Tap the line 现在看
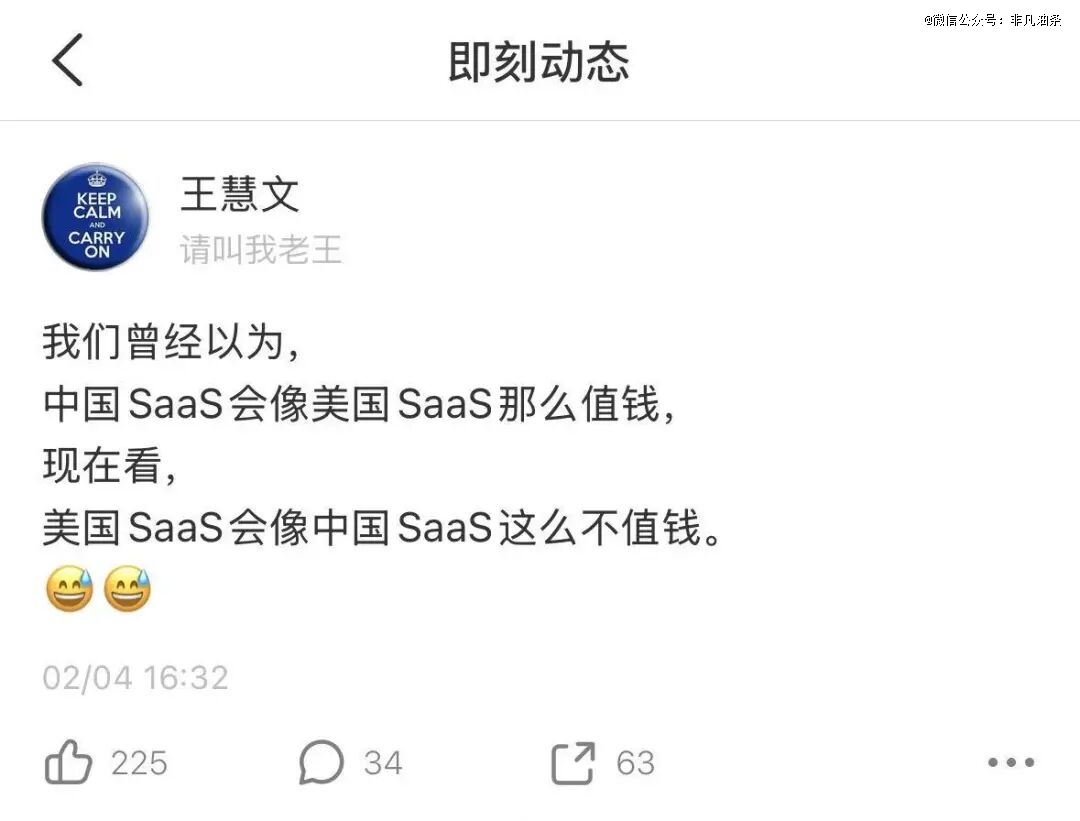Viewport: 1080px width, 821px height. (110, 466)
